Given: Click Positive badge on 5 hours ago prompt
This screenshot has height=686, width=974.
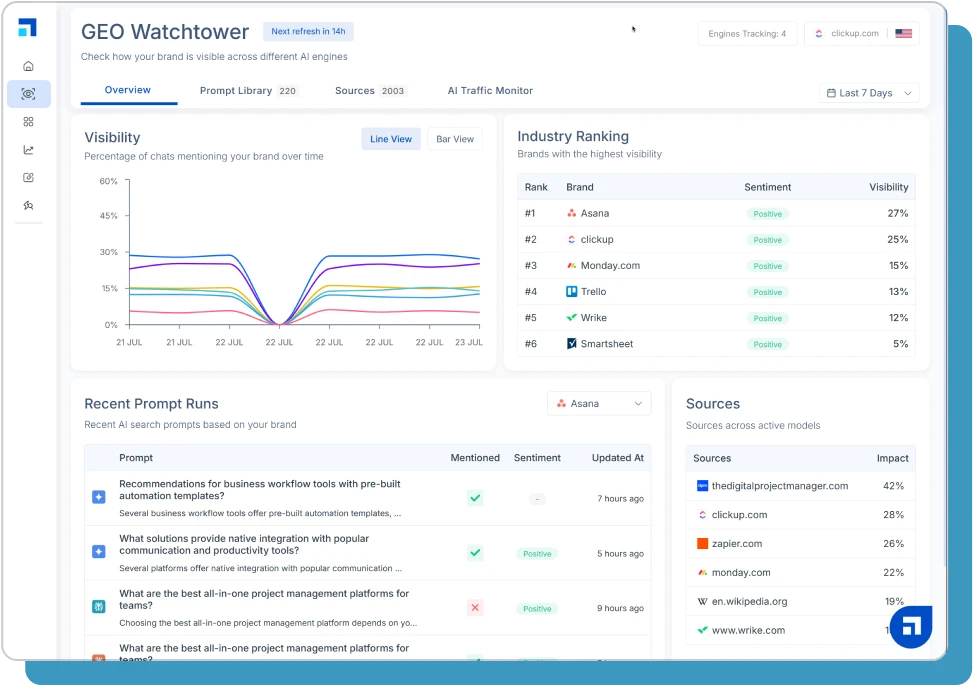Looking at the screenshot, I should [x=537, y=554].
